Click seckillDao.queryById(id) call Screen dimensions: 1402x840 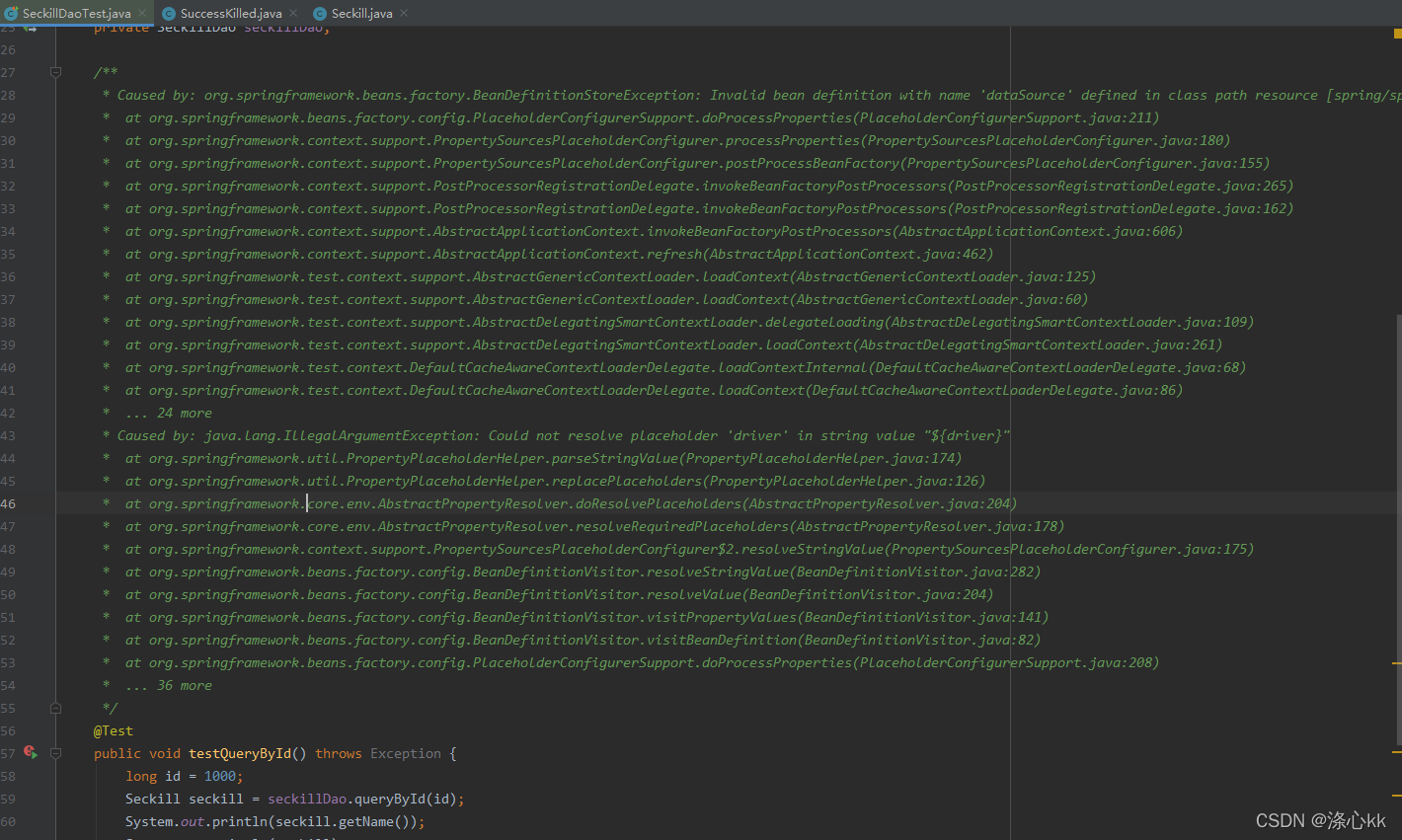coord(362,799)
